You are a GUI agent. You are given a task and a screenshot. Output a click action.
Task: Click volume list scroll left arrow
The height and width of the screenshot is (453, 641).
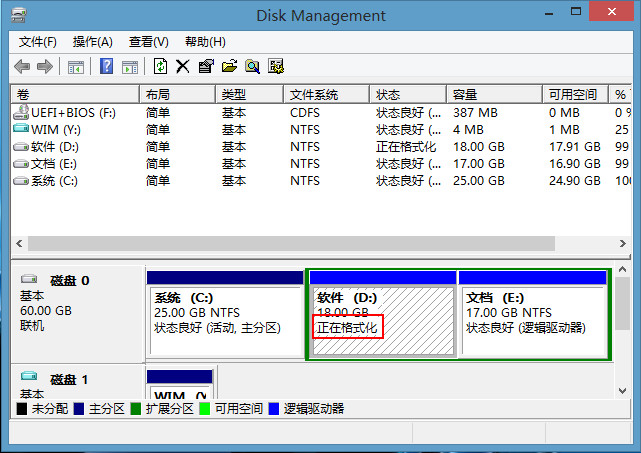pos(19,244)
